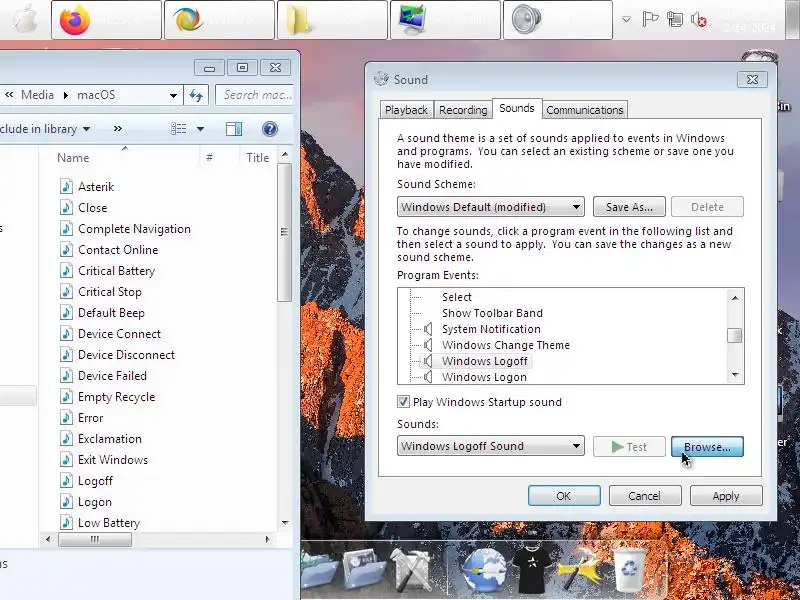The image size is (800, 600).
Task: Expand the toolbar overflow chevron in Explorer
Action: pos(117,129)
